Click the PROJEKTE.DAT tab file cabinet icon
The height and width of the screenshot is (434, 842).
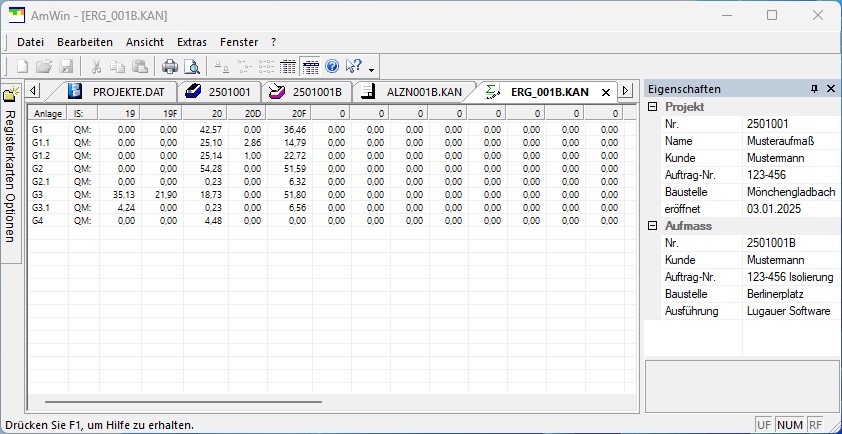pos(76,91)
